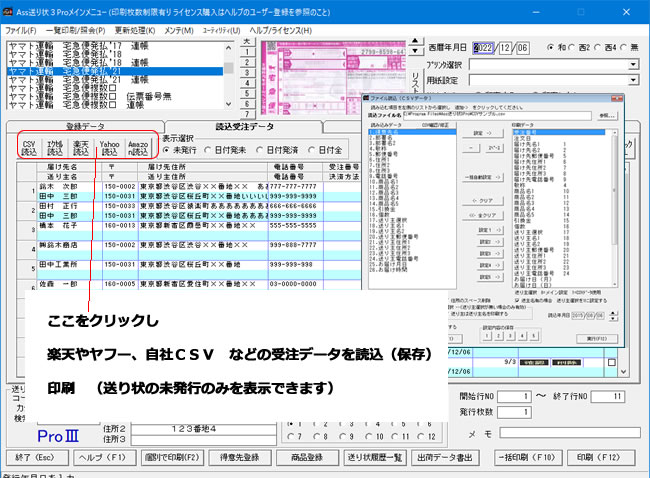Image resolution: width=650 pixels, height=478 pixels.
Task: Click the 楽天読込 Rakuten import button
Action: 84,148
